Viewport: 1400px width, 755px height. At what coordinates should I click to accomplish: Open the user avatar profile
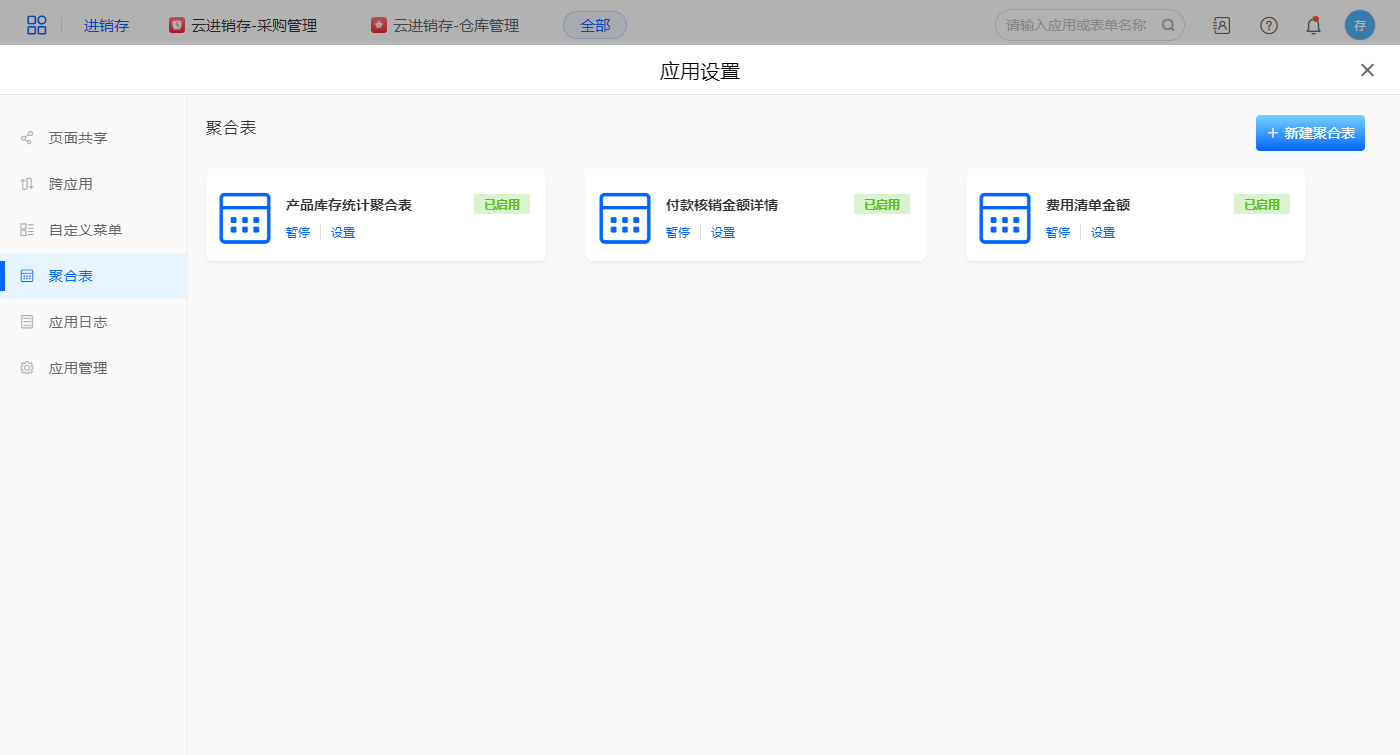click(1359, 26)
